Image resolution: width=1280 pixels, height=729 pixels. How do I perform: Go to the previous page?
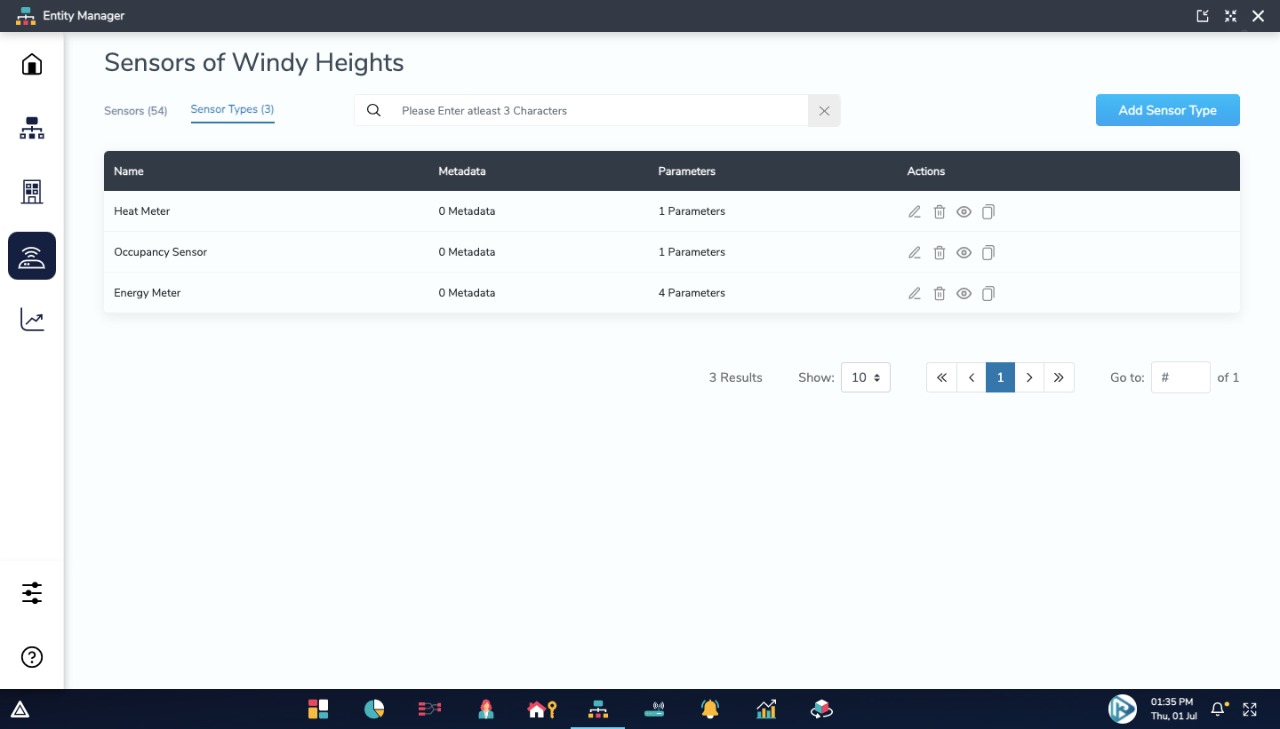(x=971, y=377)
